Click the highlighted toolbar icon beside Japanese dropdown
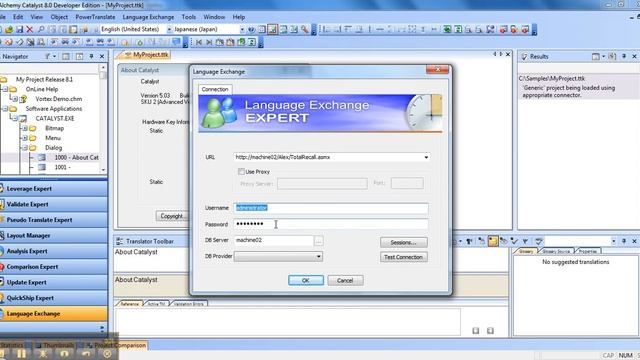640x360 pixels. click(273, 29)
